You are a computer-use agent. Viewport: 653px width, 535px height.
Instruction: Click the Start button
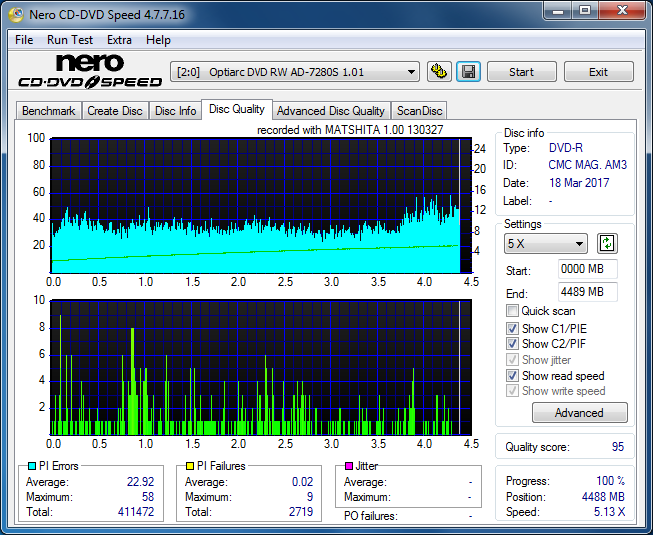click(521, 72)
